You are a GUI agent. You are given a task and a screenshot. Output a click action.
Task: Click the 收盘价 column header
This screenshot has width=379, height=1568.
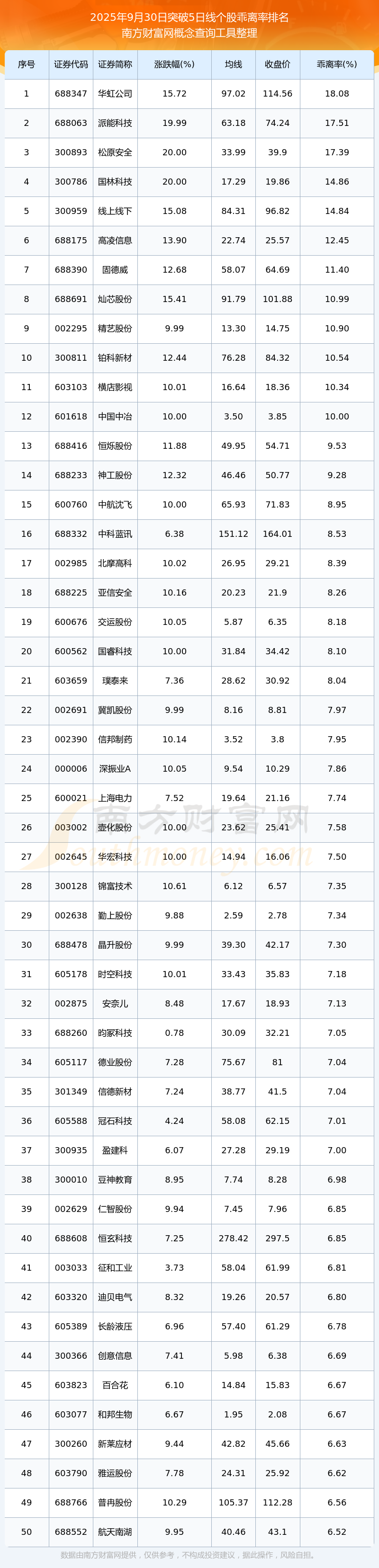(x=277, y=64)
